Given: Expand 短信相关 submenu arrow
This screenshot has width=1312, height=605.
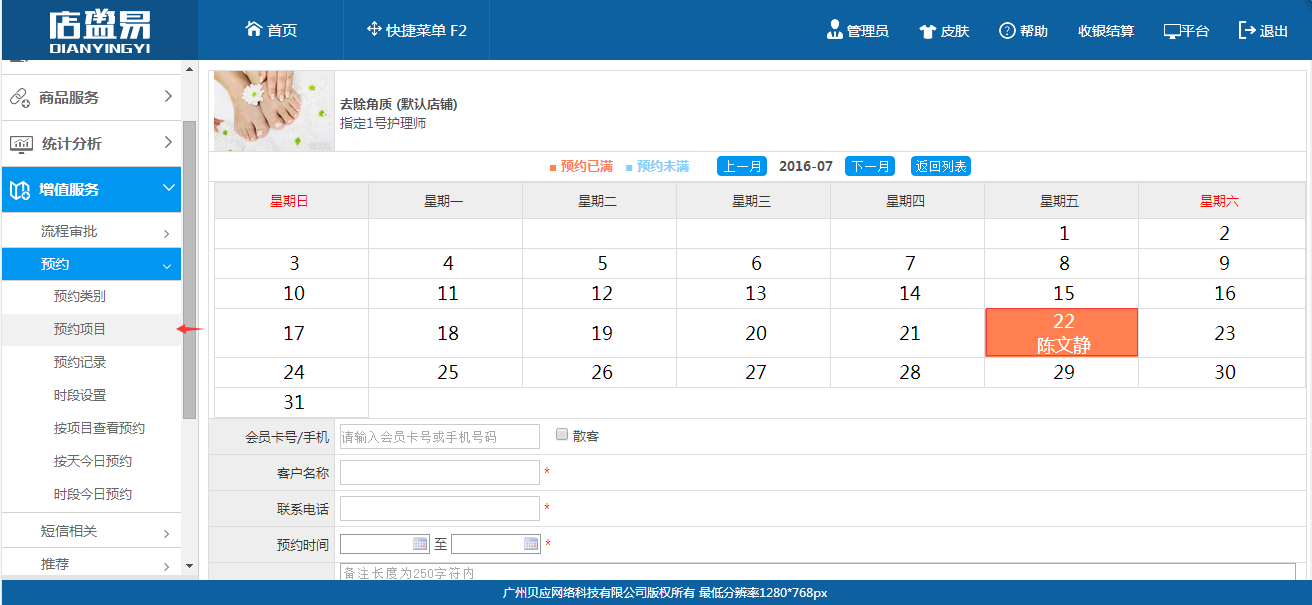Looking at the screenshot, I should tap(167, 534).
